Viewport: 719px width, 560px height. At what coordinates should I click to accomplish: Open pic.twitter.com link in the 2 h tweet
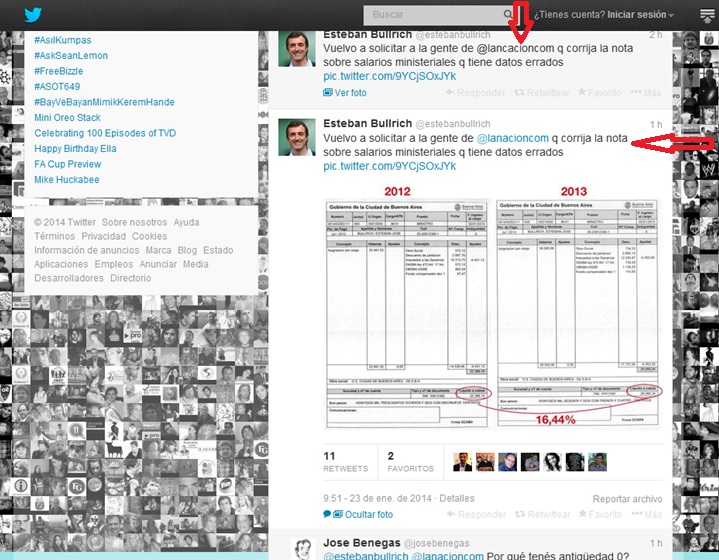pos(389,76)
